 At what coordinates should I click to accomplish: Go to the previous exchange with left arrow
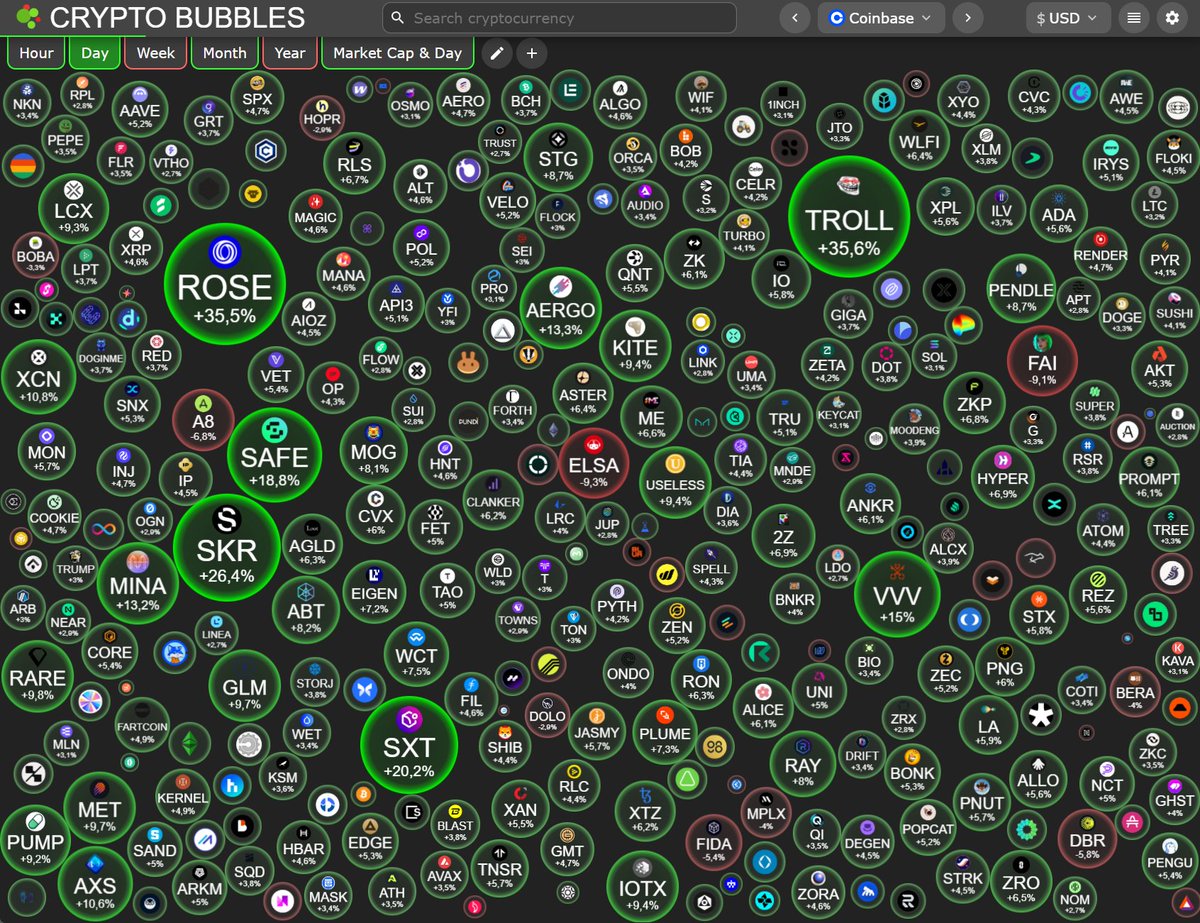pos(795,18)
